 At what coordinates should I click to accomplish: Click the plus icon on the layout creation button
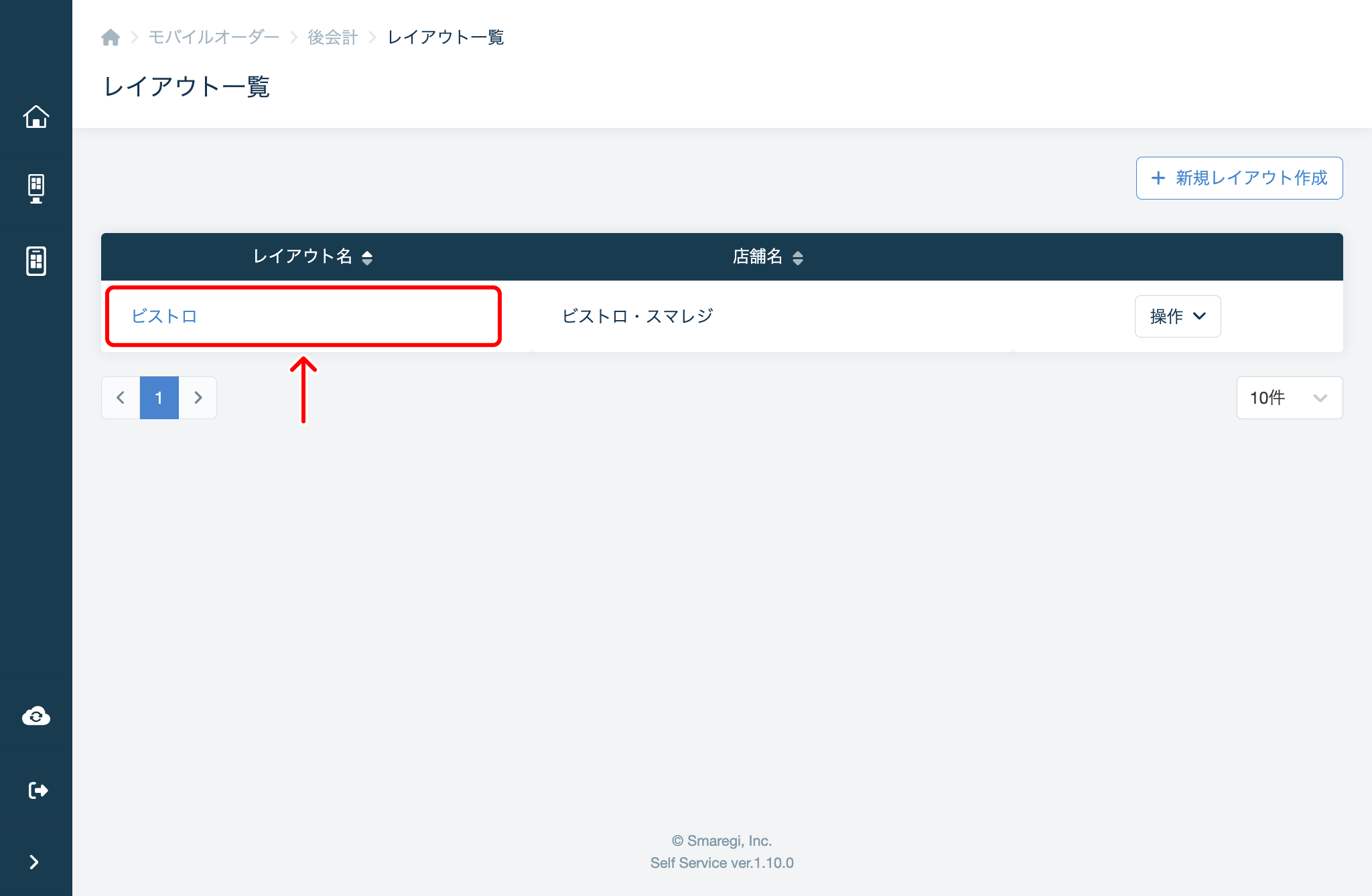[x=1157, y=178]
